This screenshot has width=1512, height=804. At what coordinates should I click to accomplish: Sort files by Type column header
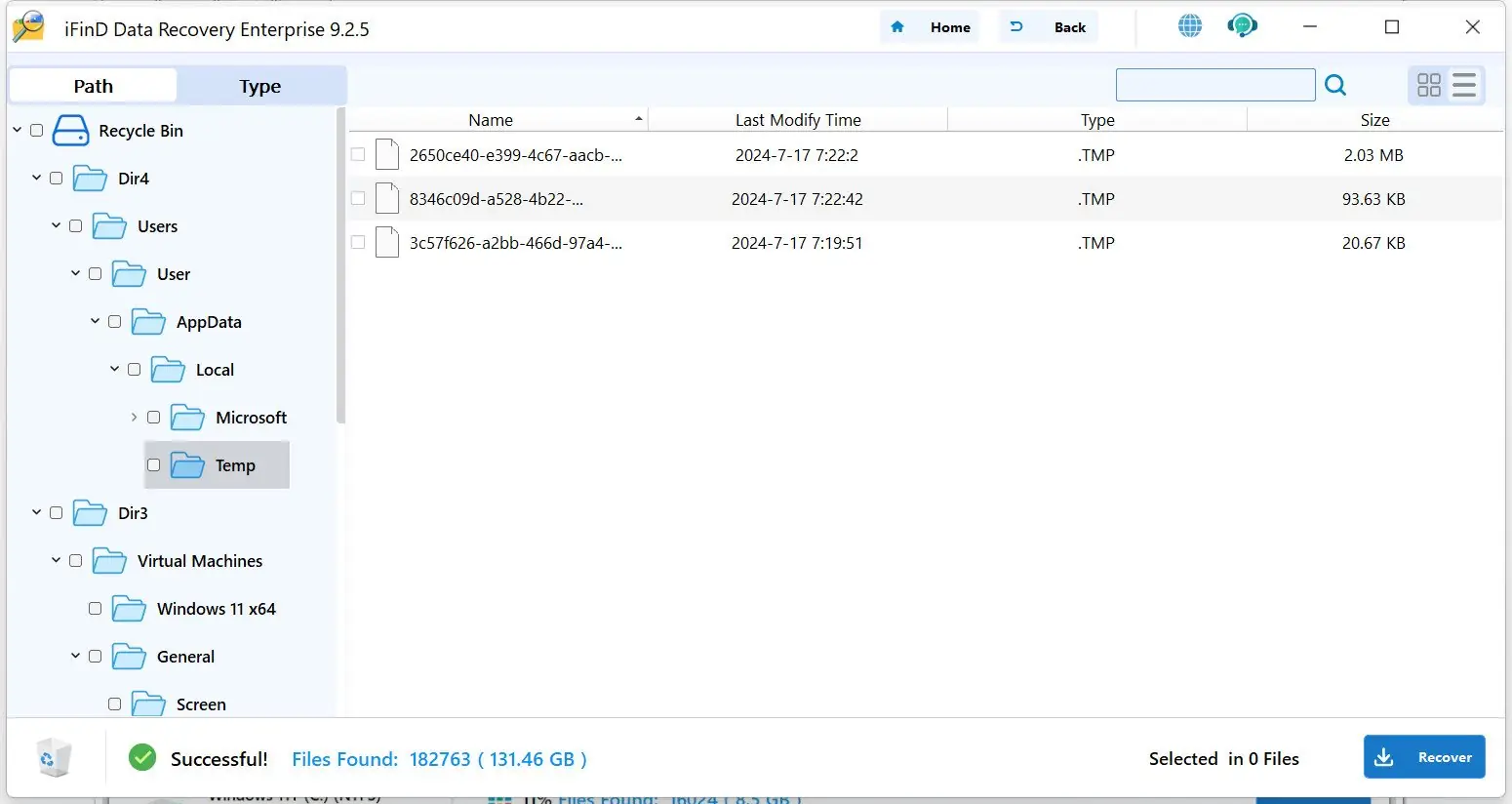[x=1097, y=120]
